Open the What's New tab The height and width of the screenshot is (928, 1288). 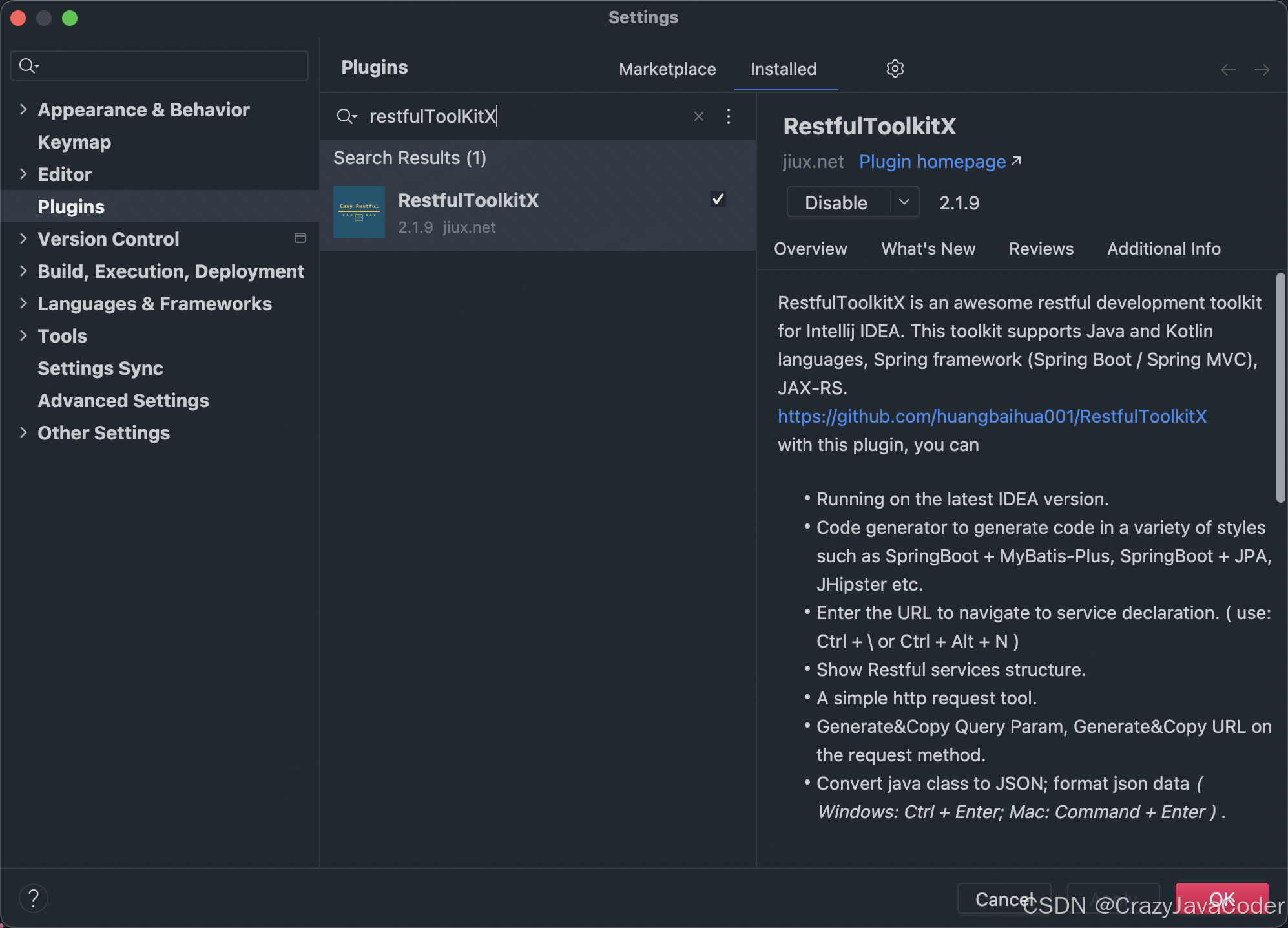pyautogui.click(x=928, y=249)
